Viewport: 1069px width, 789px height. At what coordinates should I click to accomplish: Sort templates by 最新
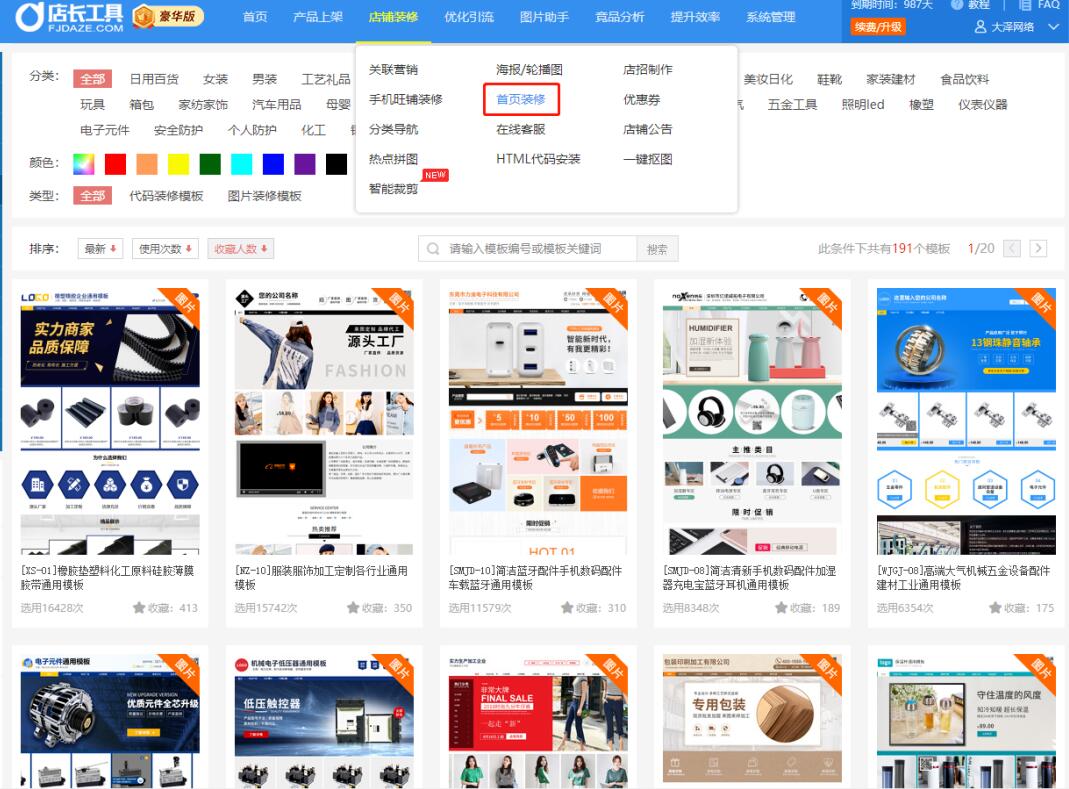pyautogui.click(x=100, y=249)
